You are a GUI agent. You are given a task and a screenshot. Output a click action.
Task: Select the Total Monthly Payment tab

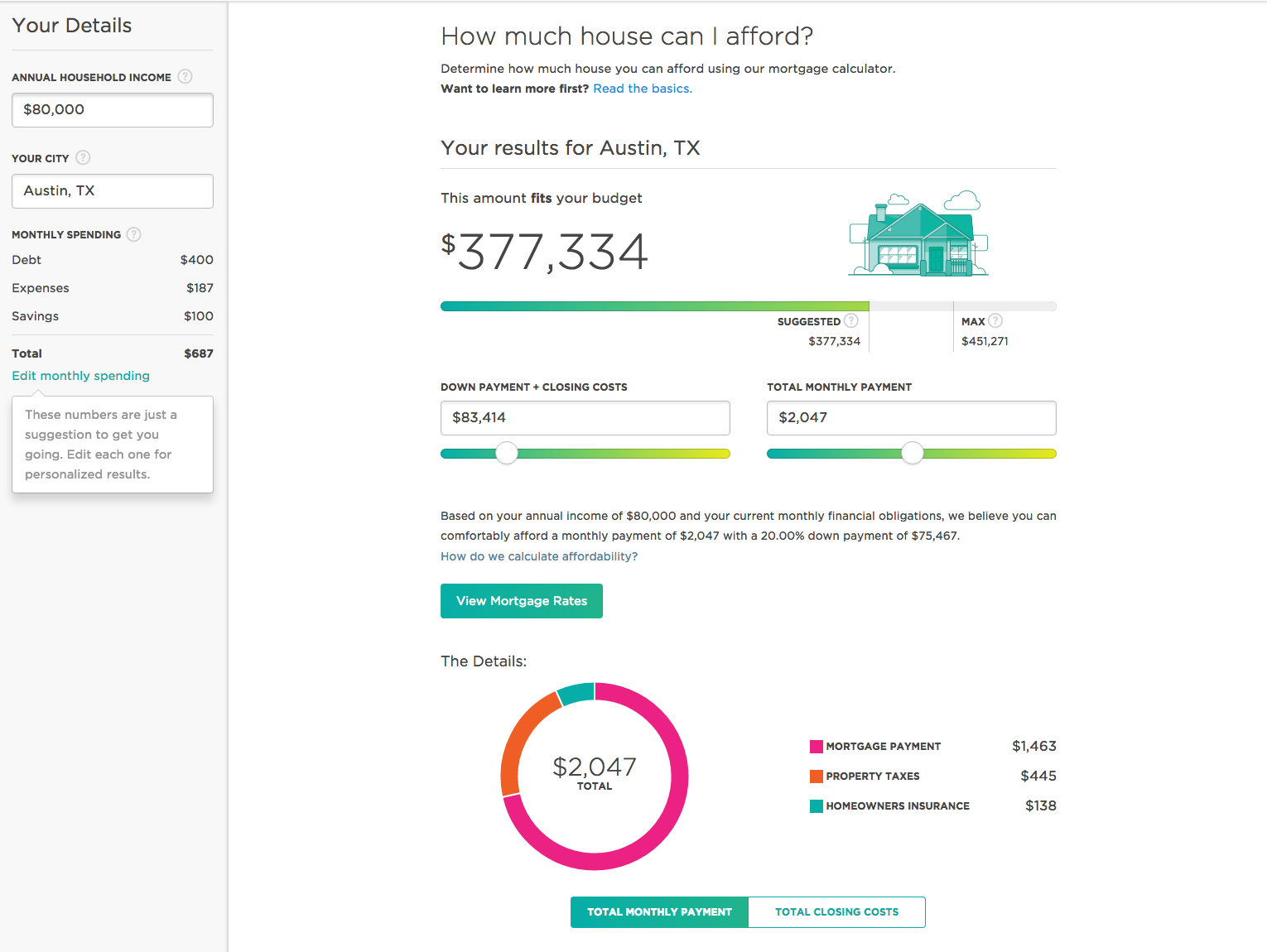click(659, 912)
